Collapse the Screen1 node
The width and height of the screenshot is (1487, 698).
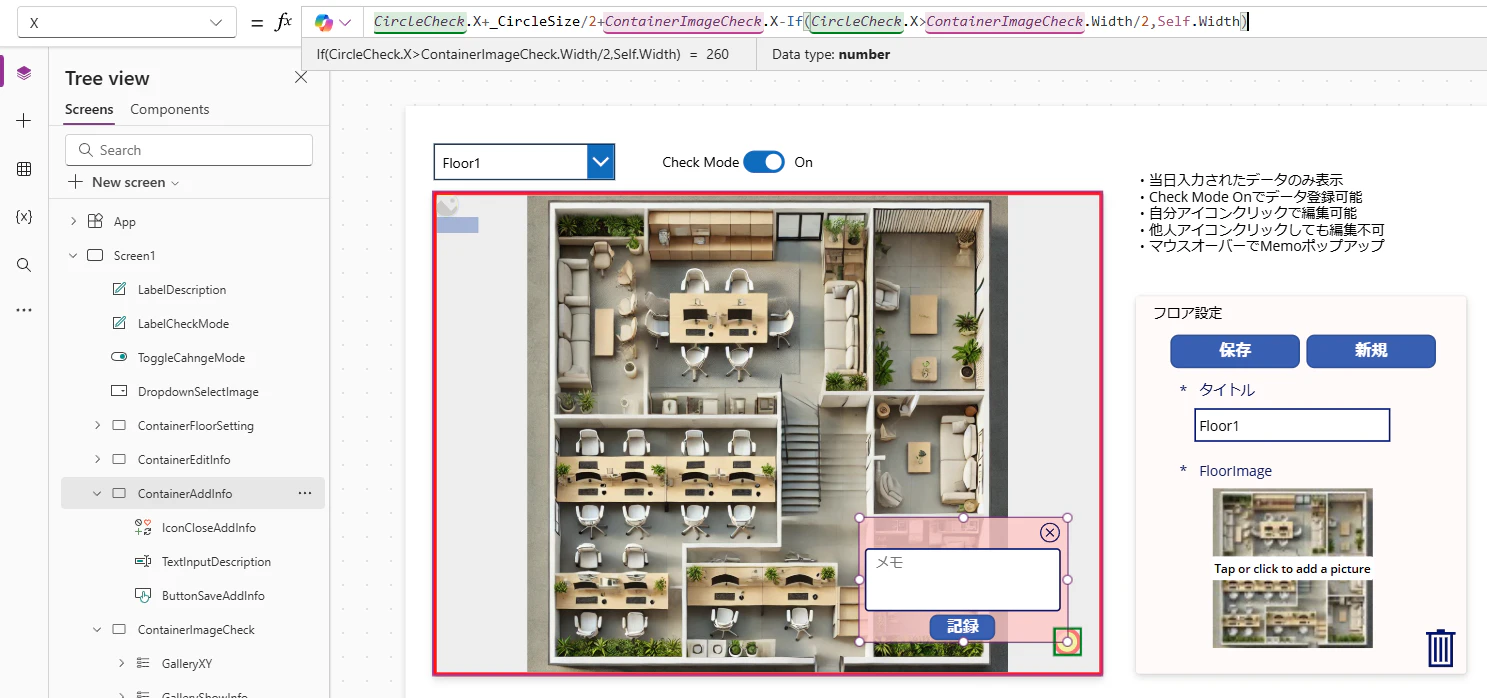coord(73,256)
